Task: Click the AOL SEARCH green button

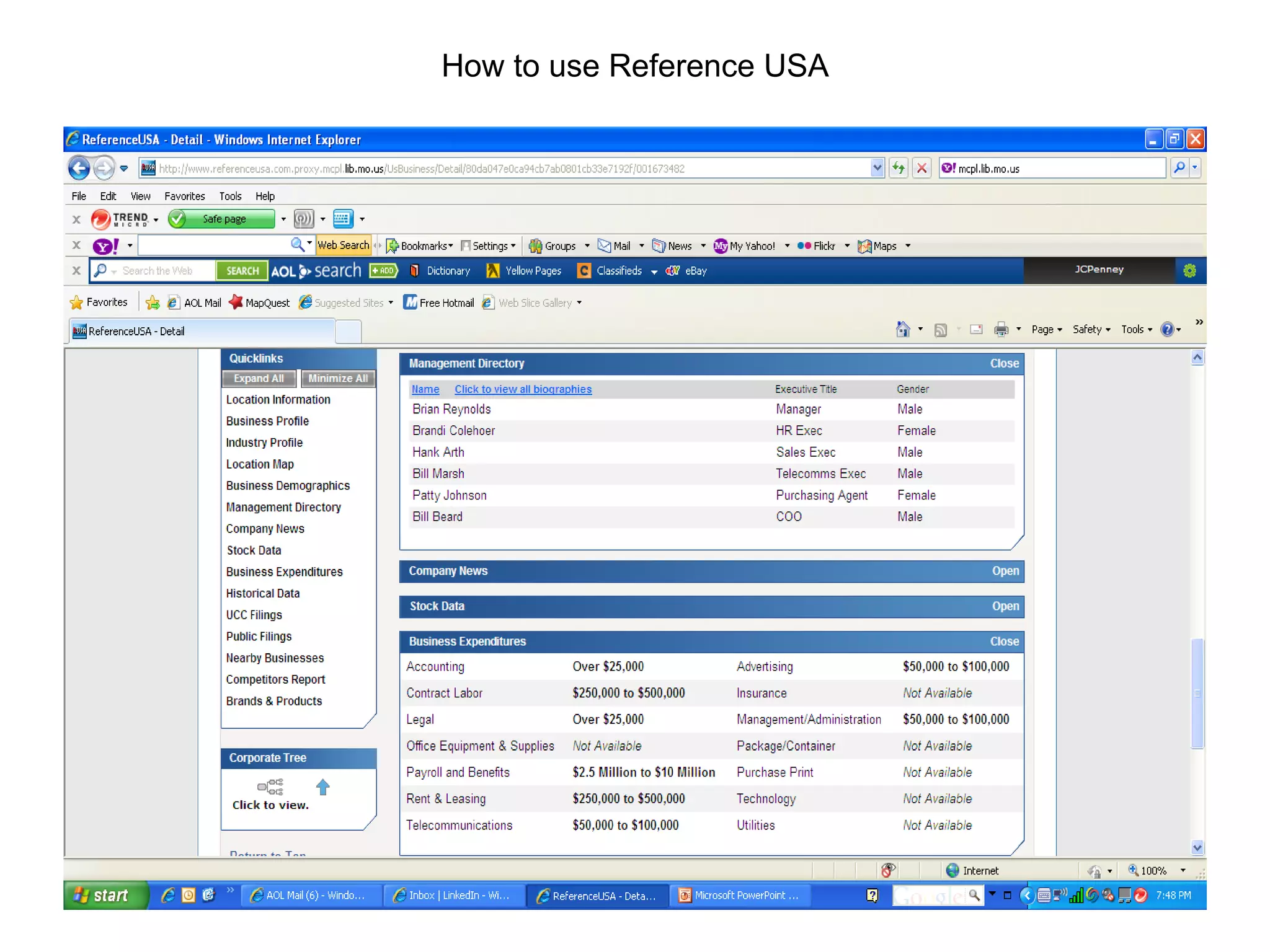Action: tap(242, 271)
